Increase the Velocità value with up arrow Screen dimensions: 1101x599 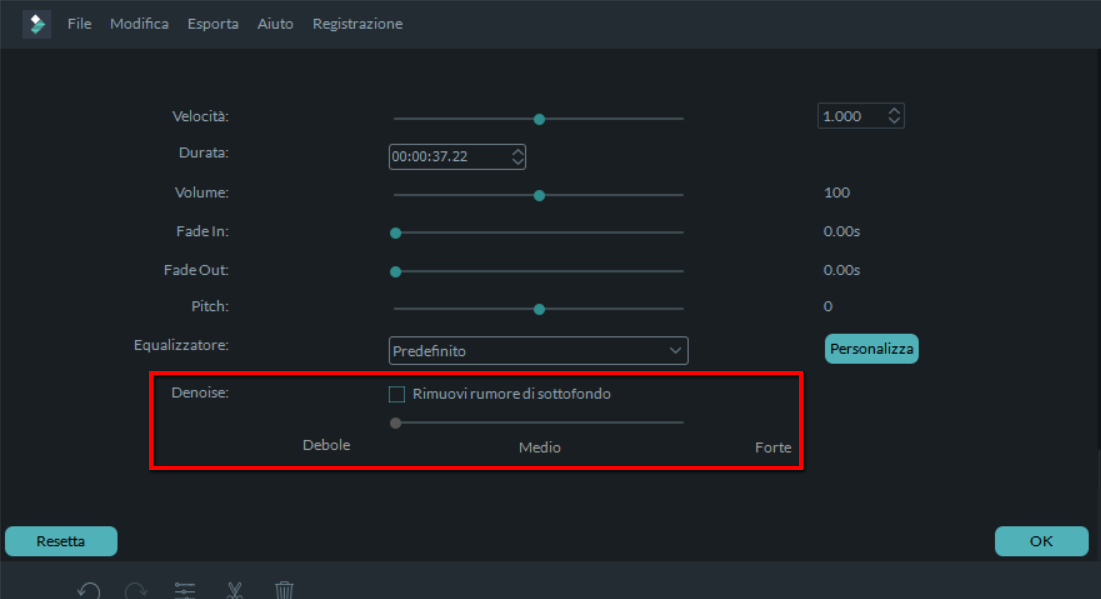click(894, 111)
